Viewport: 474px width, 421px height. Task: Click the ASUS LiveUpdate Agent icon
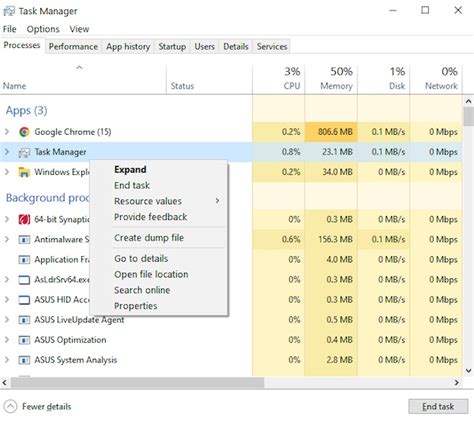click(x=24, y=320)
